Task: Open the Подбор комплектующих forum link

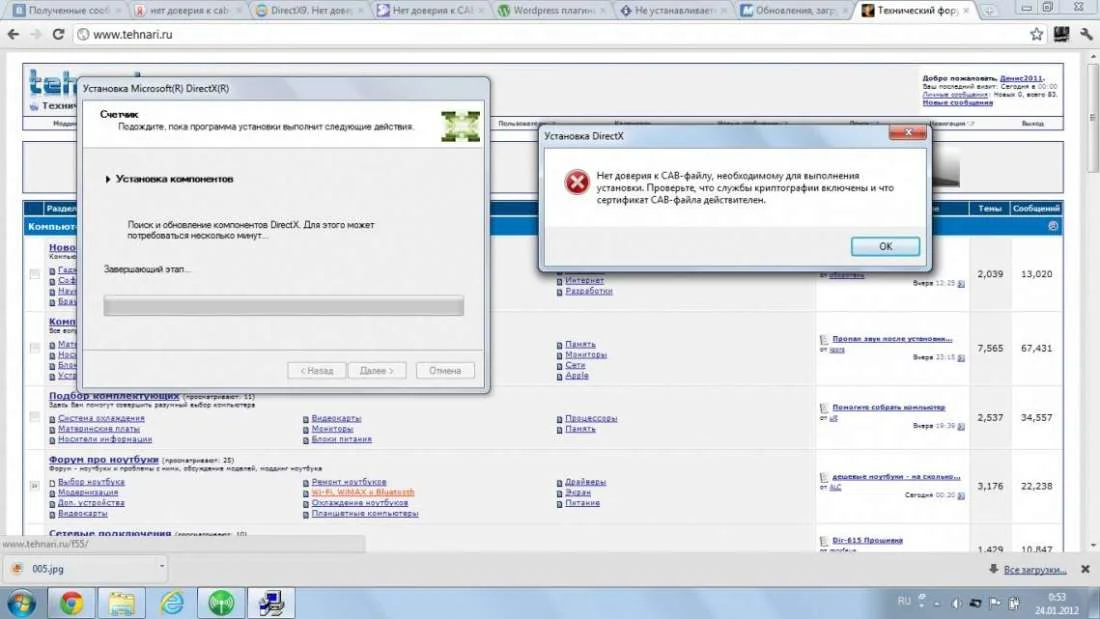Action: [114, 396]
